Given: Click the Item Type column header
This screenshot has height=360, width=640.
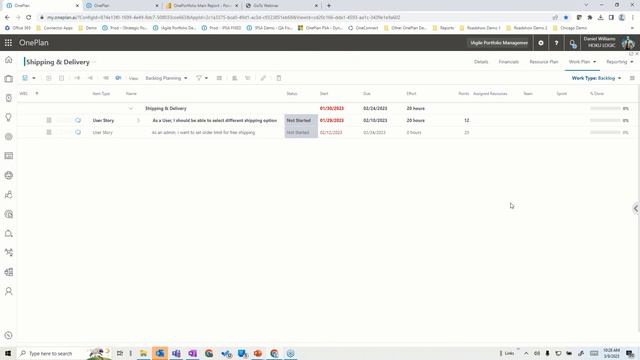Looking at the screenshot, I should click(x=101, y=94).
